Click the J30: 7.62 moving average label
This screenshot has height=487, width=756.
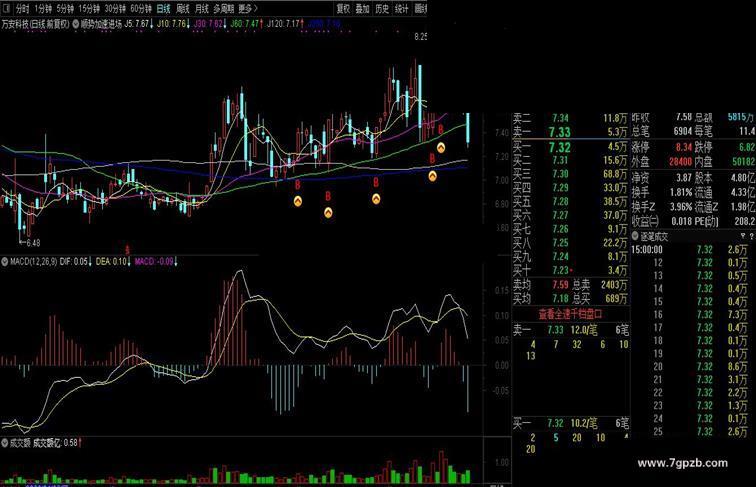[210, 24]
